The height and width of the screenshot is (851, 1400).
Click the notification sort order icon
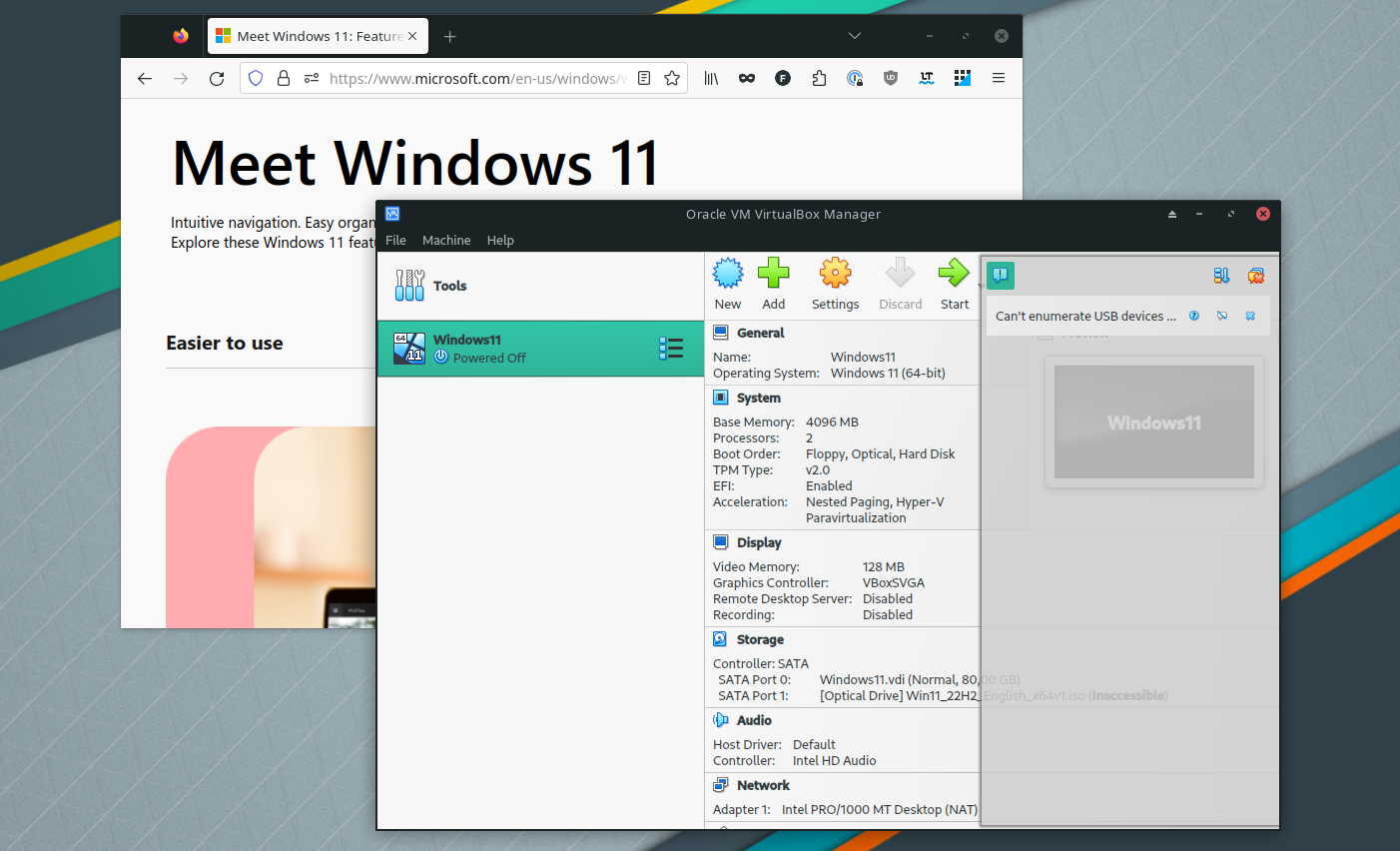tap(1221, 276)
